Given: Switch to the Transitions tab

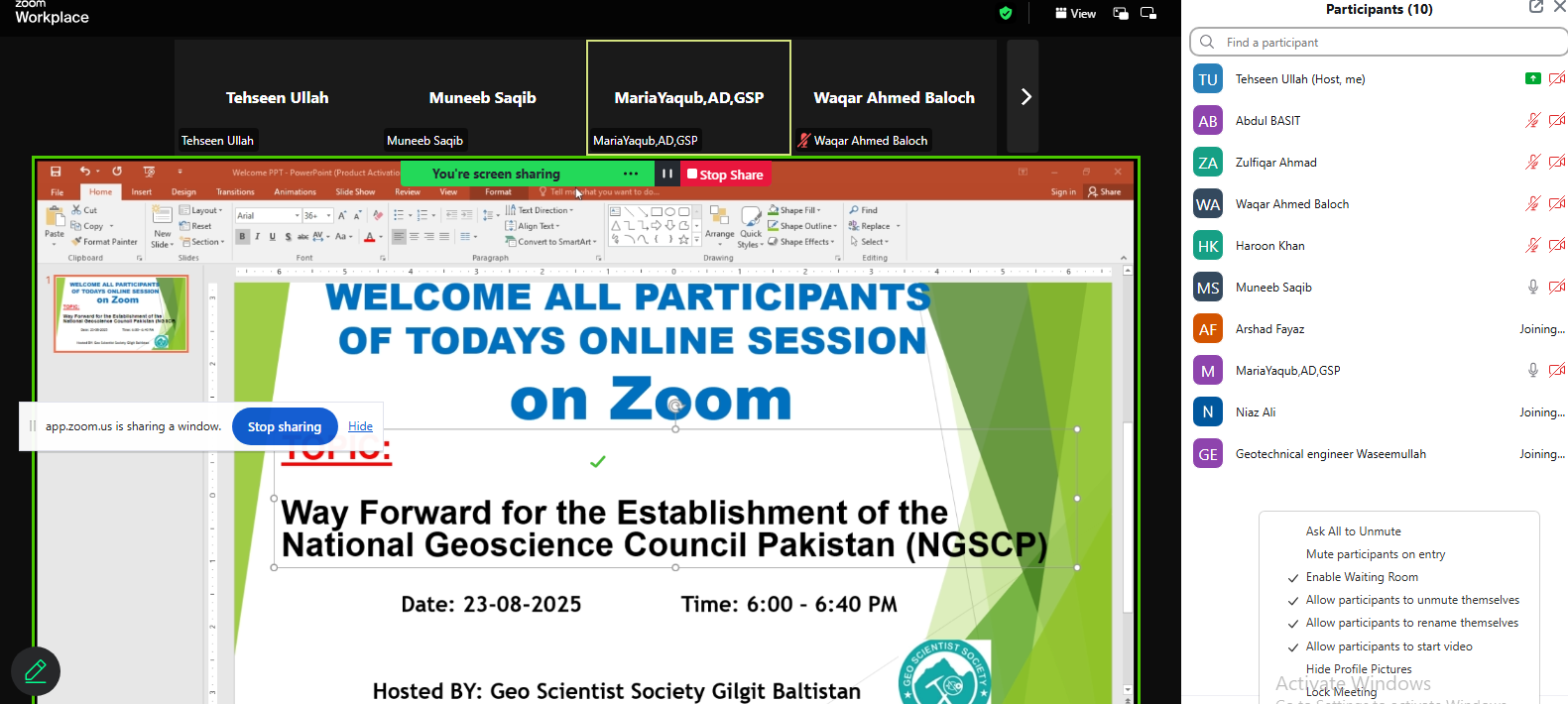Looking at the screenshot, I should pos(235,192).
